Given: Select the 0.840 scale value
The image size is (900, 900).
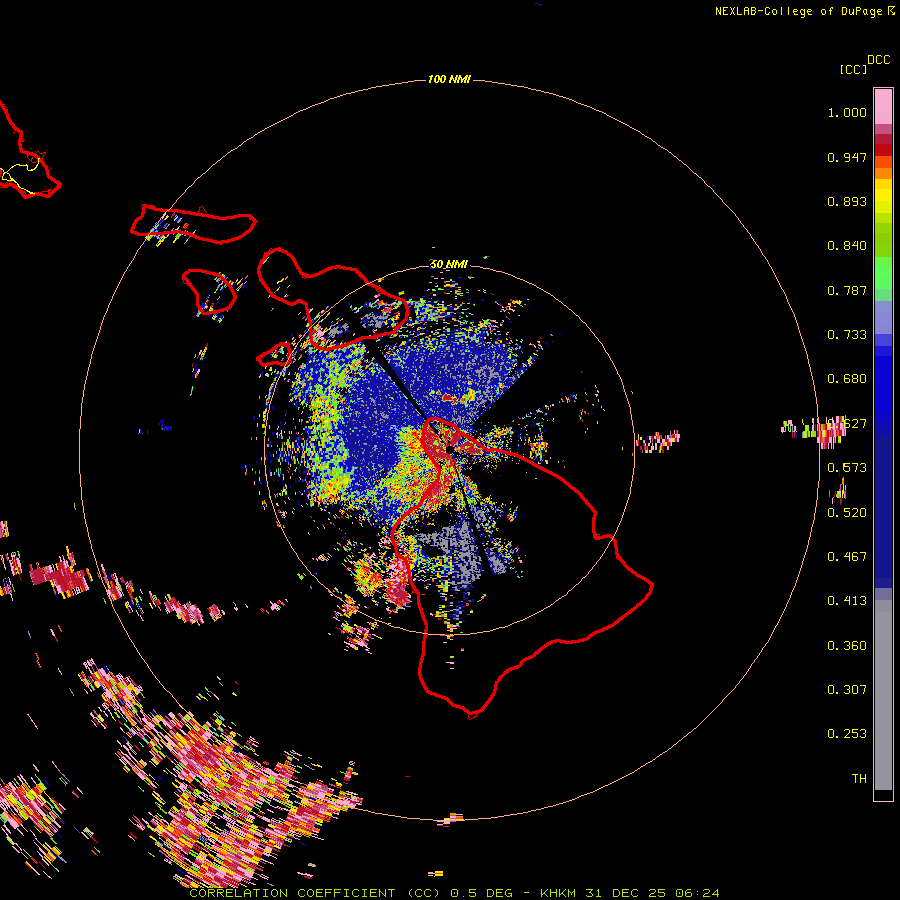Looking at the screenshot, I should 847,246.
